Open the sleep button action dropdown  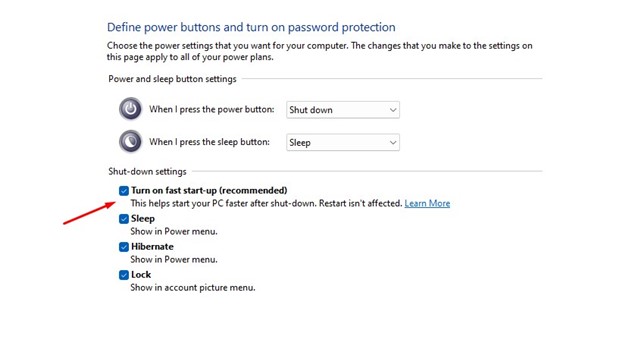343,143
